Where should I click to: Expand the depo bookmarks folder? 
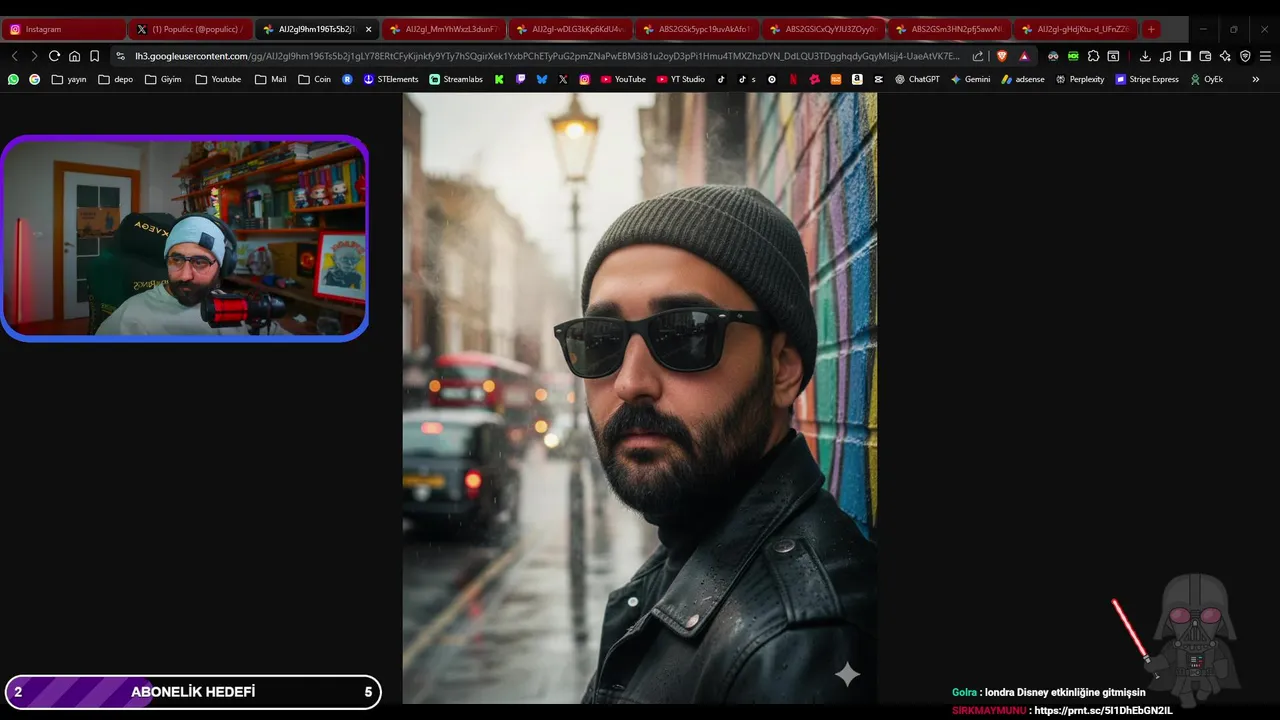pos(115,79)
